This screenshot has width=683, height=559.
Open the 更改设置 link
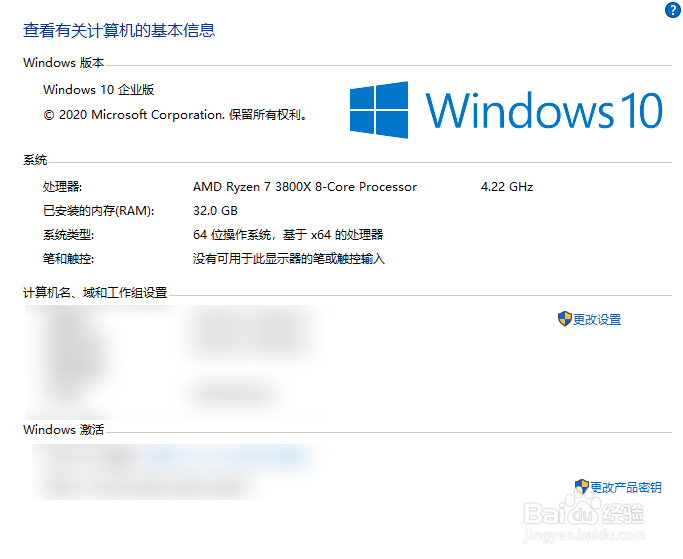pyautogui.click(x=597, y=320)
